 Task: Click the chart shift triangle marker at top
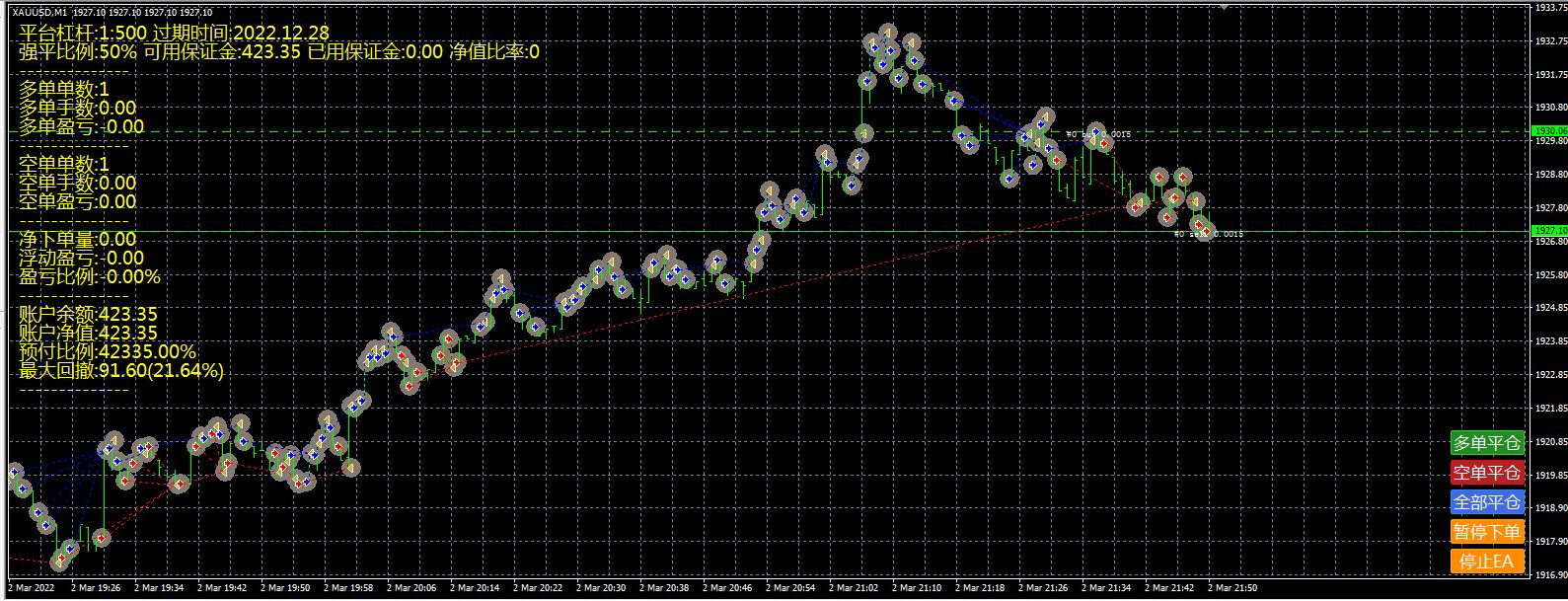tap(1225, 6)
